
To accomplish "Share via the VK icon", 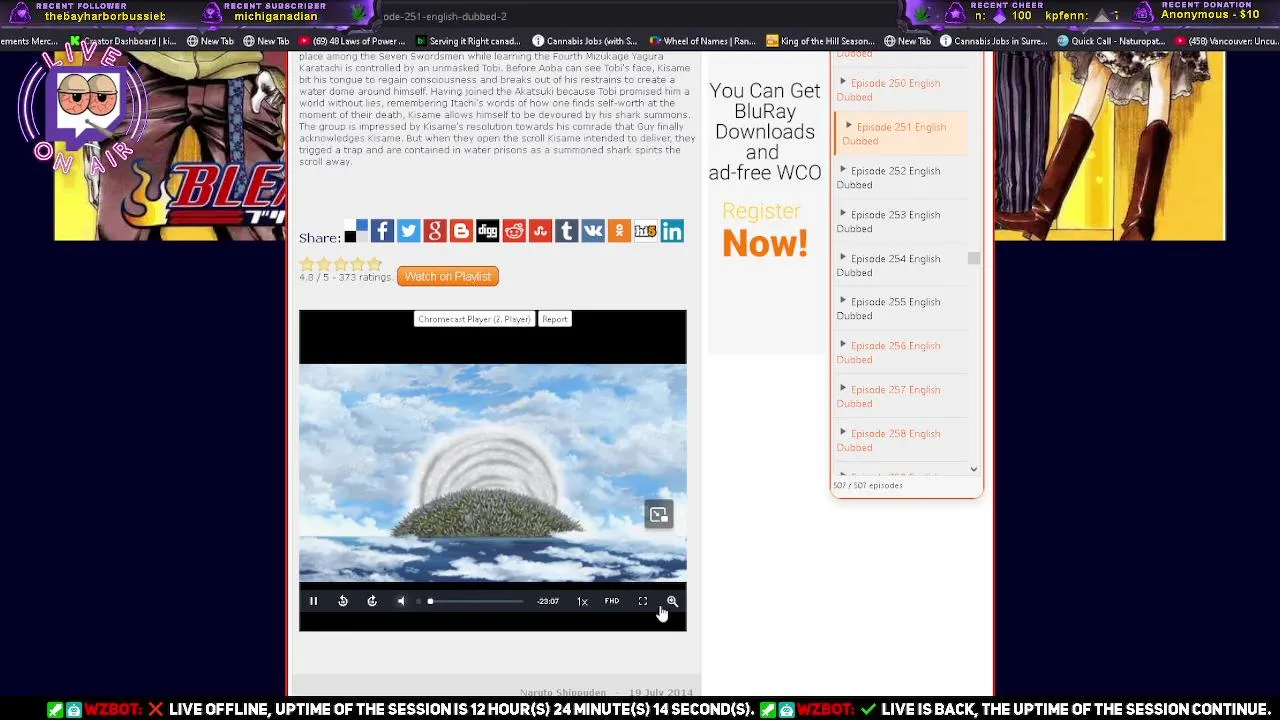I will pyautogui.click(x=593, y=232).
